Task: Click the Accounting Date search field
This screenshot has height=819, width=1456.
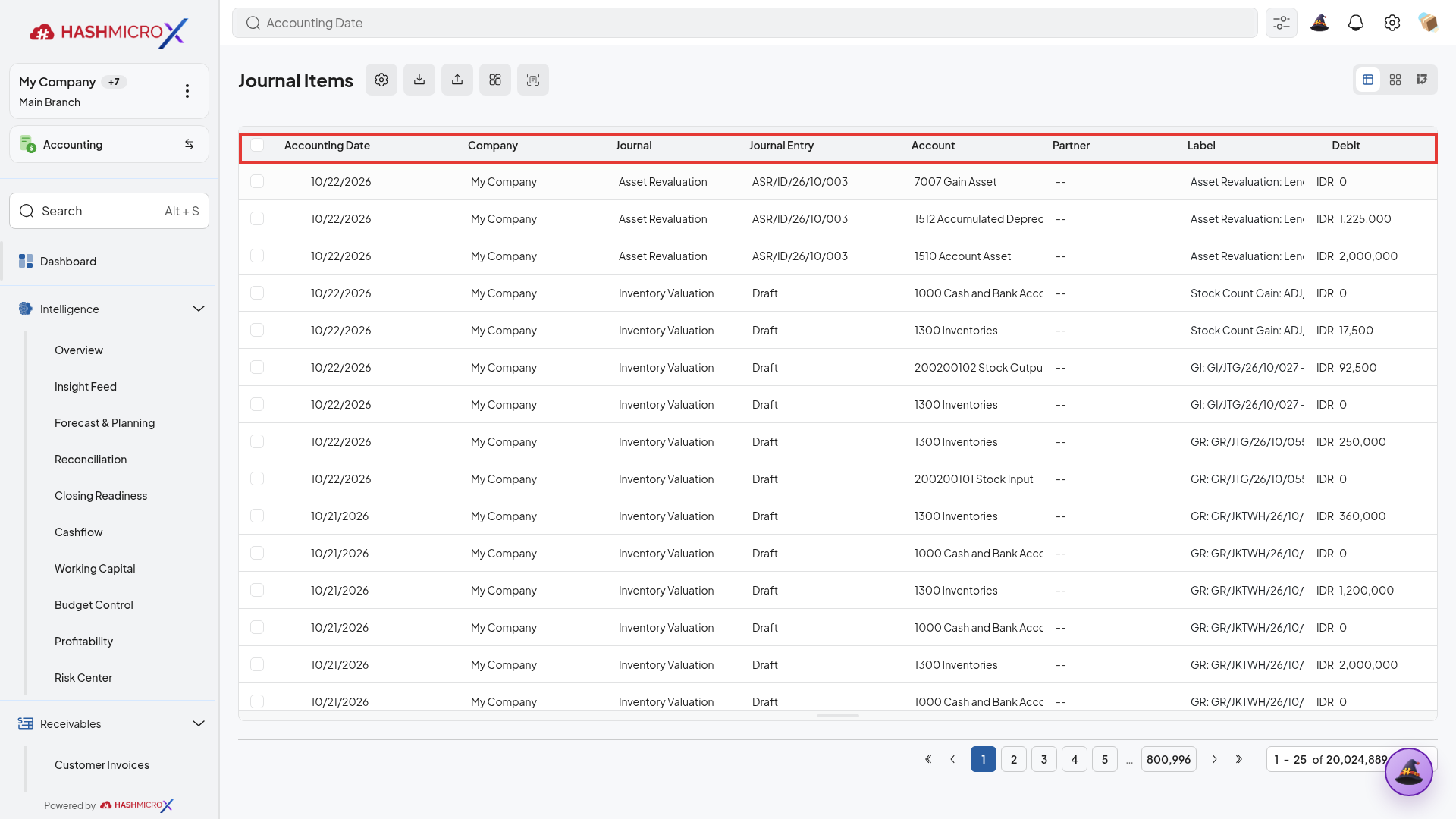Action: tap(745, 23)
